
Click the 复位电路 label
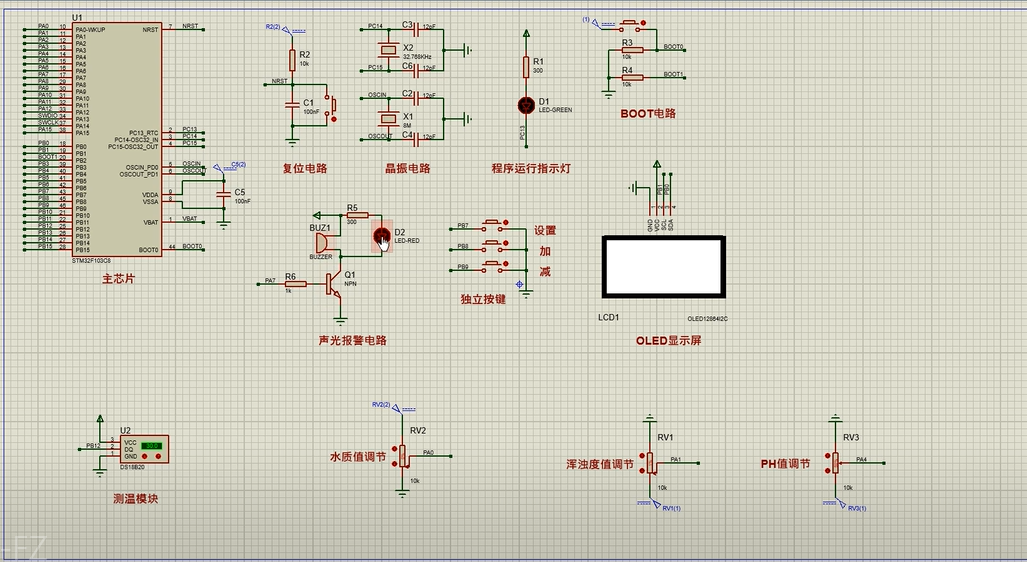click(305, 168)
